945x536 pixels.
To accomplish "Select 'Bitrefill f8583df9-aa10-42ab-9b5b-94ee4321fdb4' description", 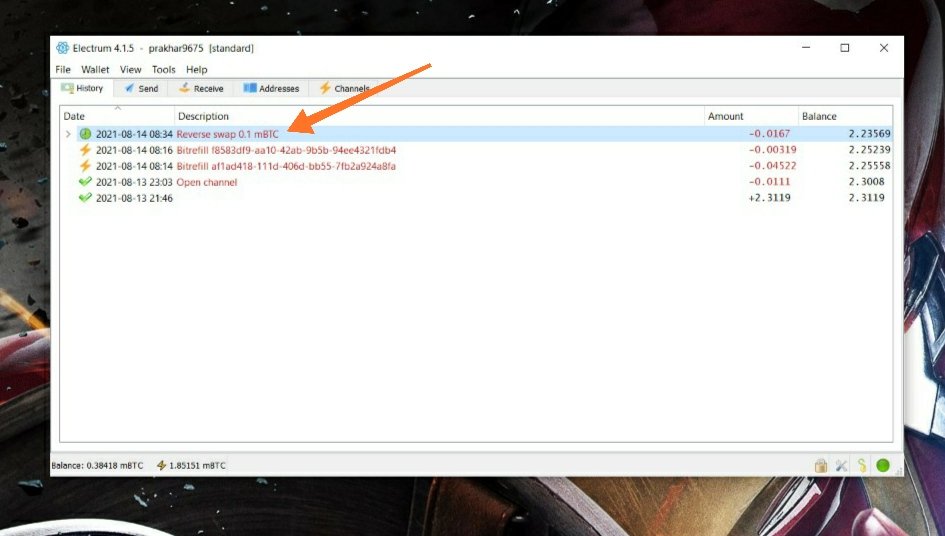I will click(286, 150).
